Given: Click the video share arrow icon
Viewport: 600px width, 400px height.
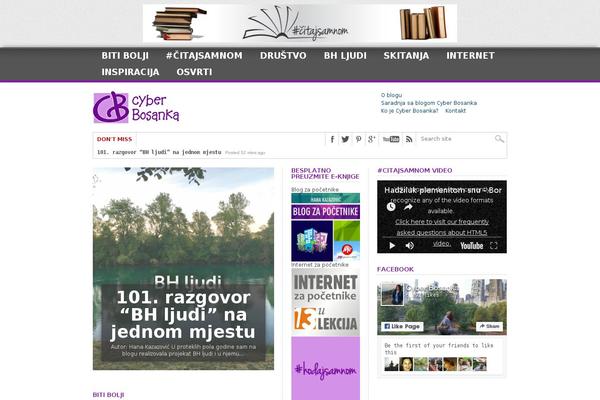Looking at the screenshot, I should click(x=408, y=207).
